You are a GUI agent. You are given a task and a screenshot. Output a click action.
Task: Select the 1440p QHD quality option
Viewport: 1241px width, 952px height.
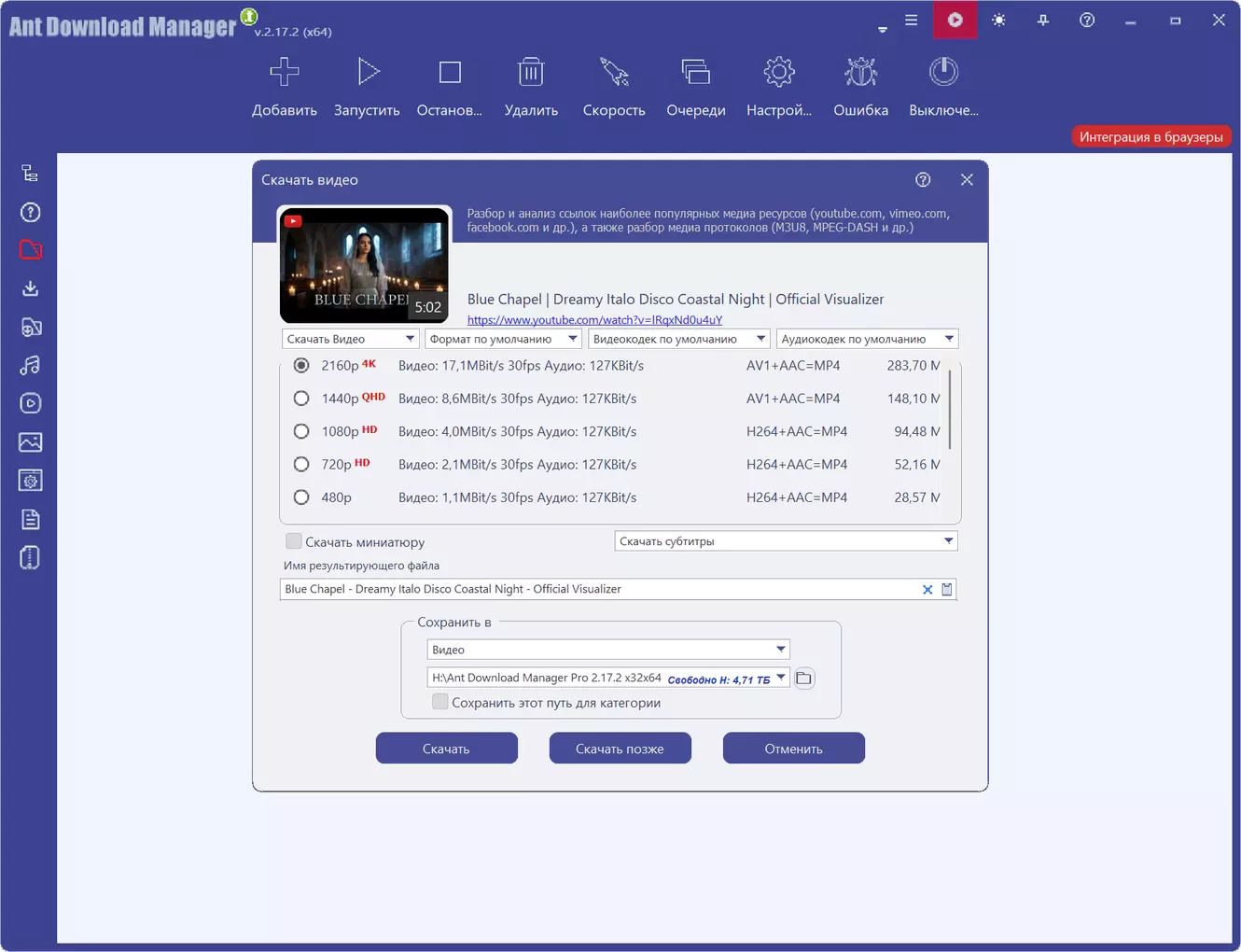pyautogui.click(x=301, y=399)
